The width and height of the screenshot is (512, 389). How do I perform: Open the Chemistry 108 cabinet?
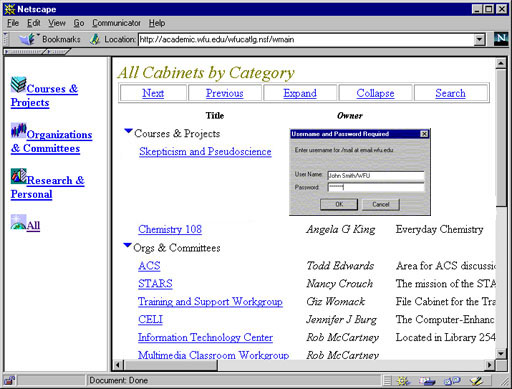tap(170, 229)
